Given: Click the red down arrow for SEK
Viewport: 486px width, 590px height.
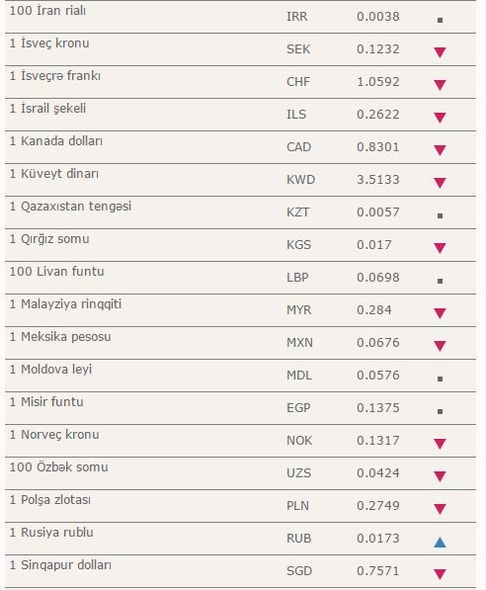Looking at the screenshot, I should (440, 52).
